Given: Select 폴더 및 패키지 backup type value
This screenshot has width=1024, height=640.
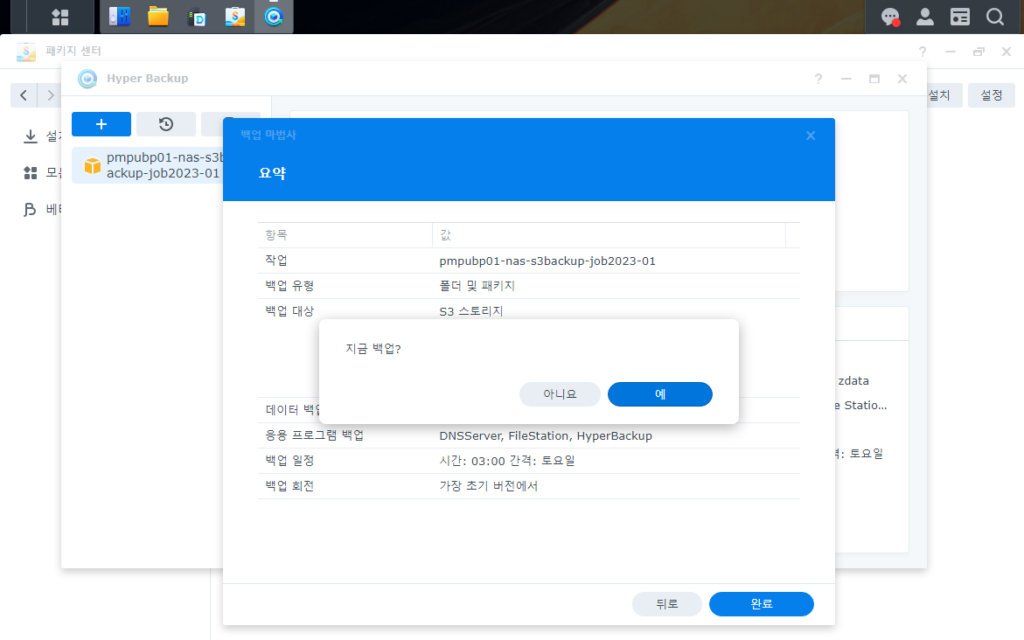Looking at the screenshot, I should 477,286.
